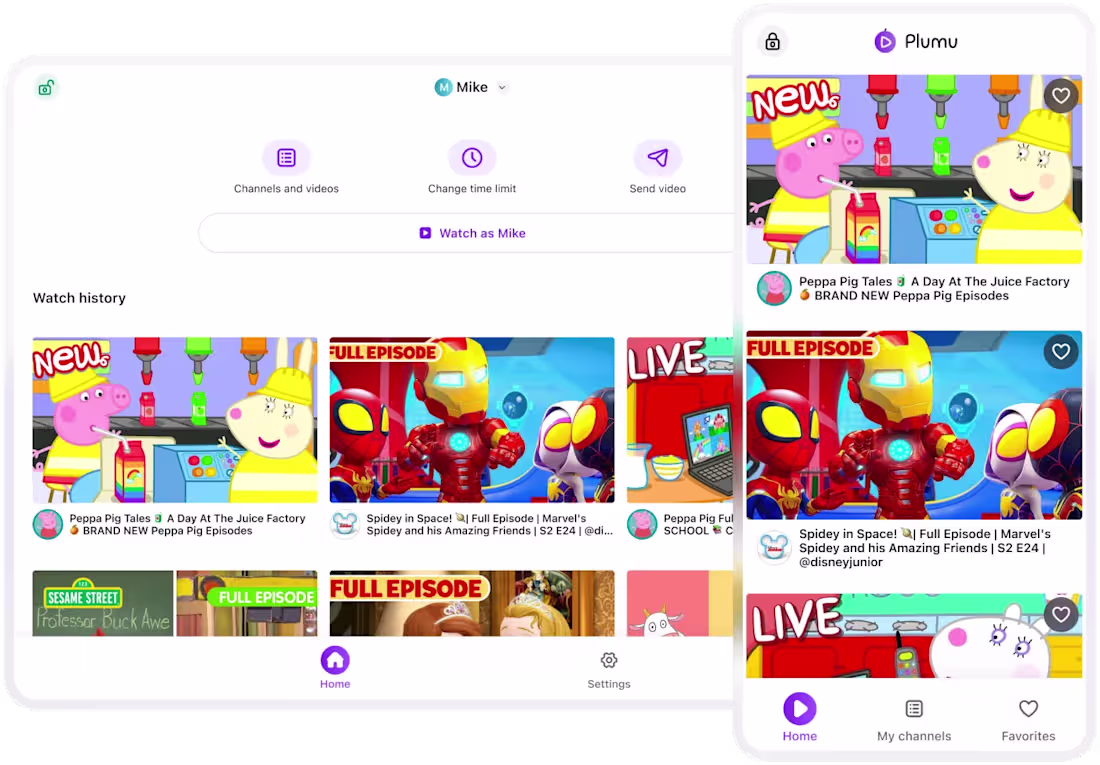Click Mike's round M avatar
This screenshot has width=1100, height=765.
coord(443,87)
